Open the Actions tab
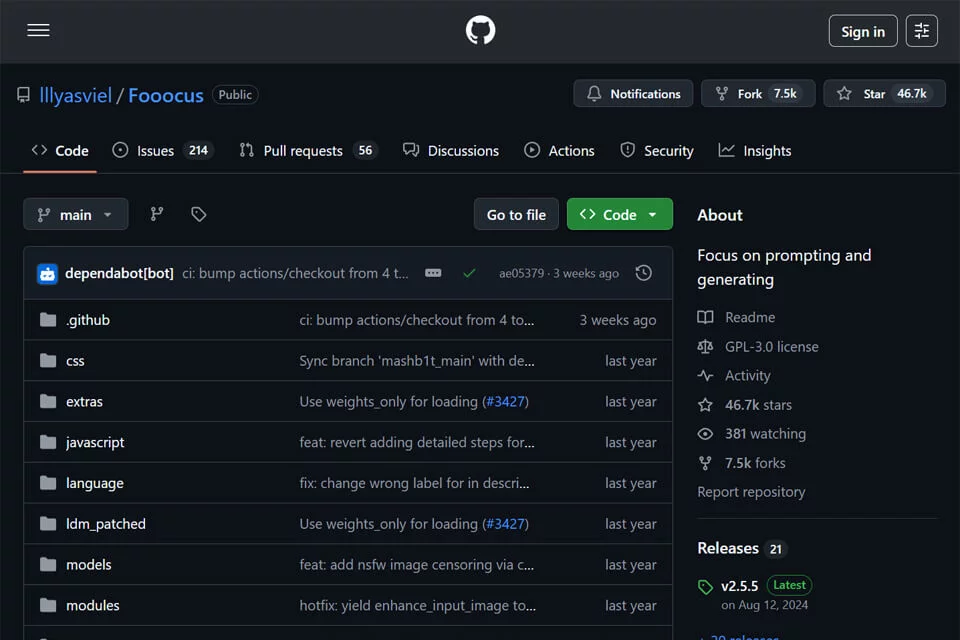 pos(559,151)
